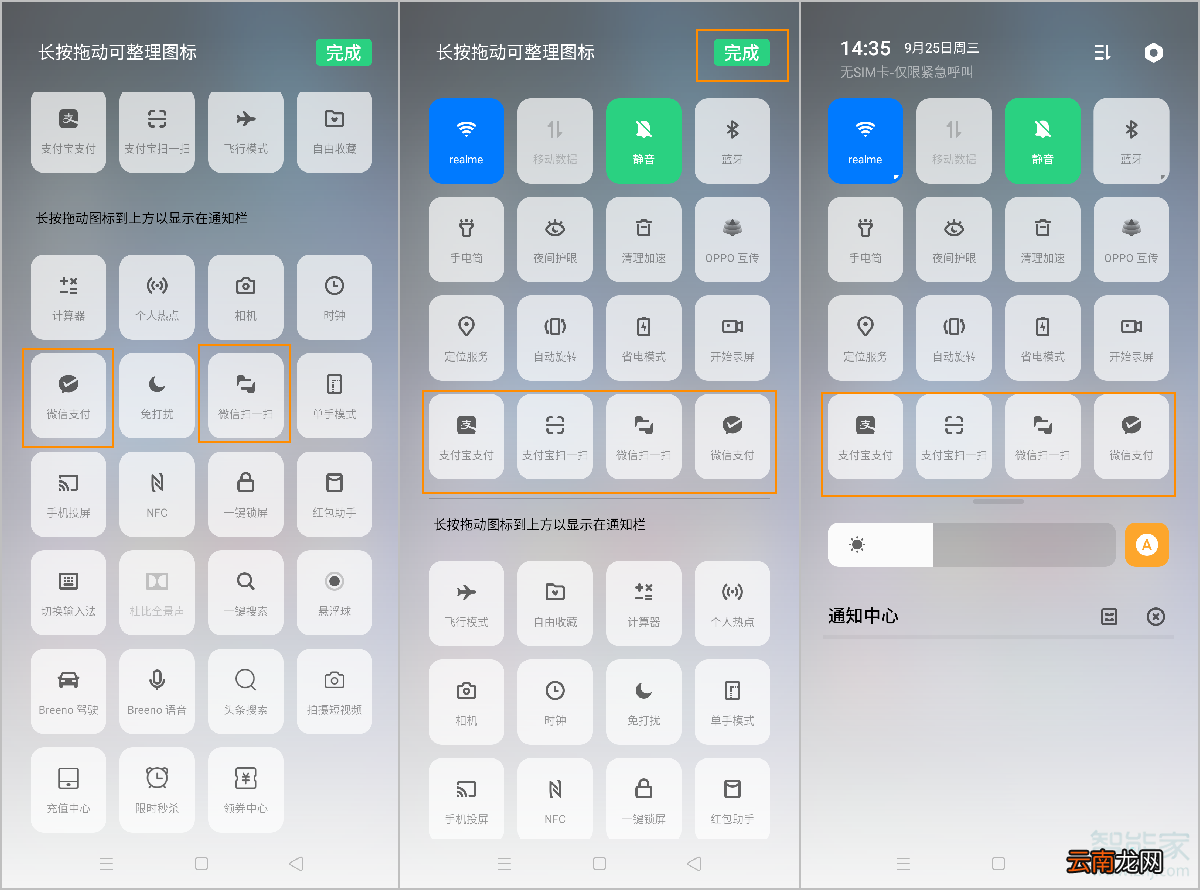The height and width of the screenshot is (890, 1200).
Task: Tap the 14:35 clock text
Action: pos(865,49)
